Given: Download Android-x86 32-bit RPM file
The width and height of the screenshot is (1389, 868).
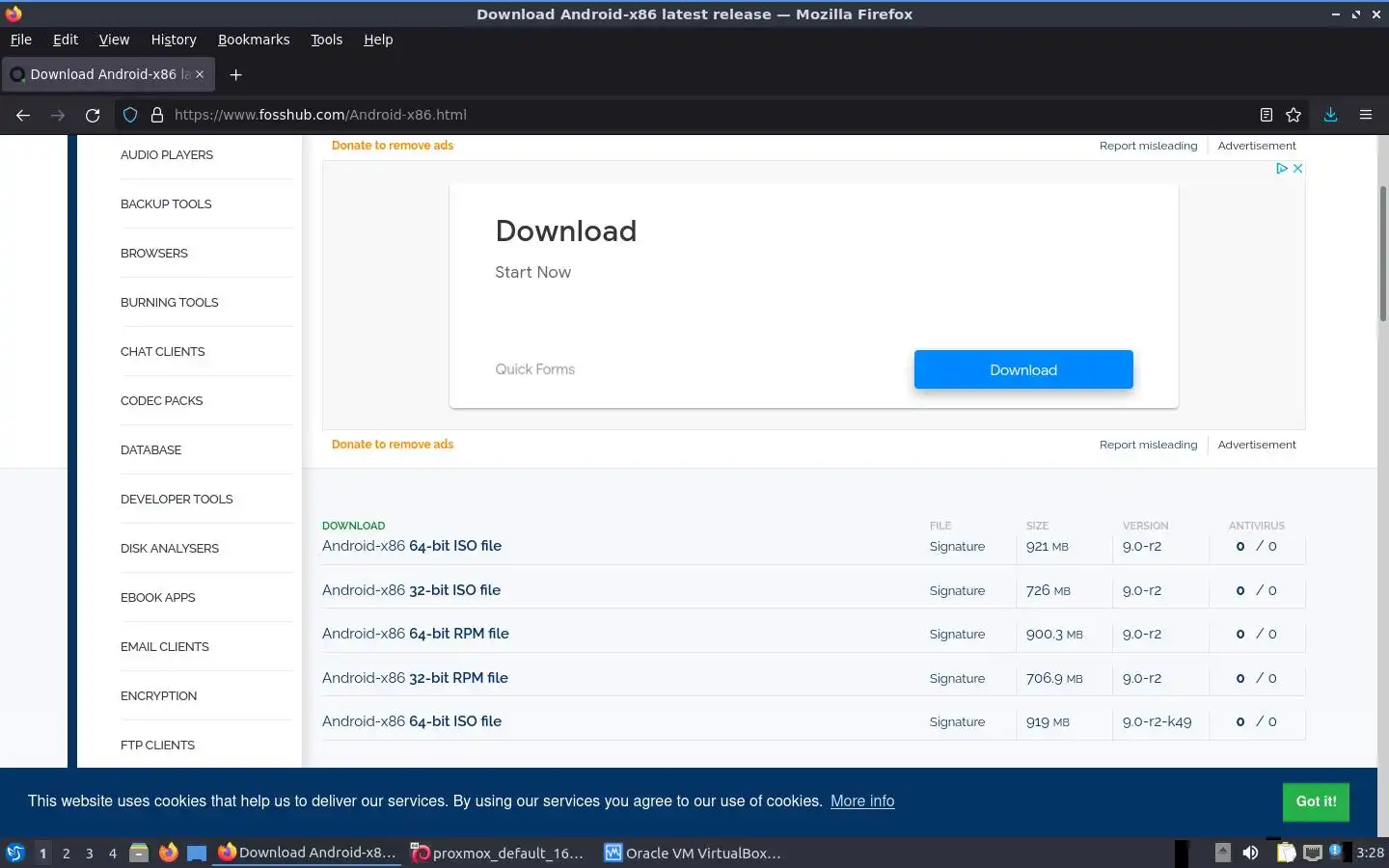Looking at the screenshot, I should pyautogui.click(x=415, y=678).
